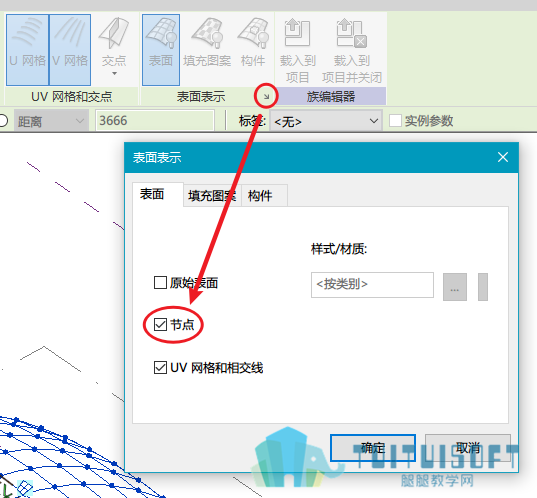Switch to the 表面 tab in dialog
This screenshot has width=537, height=498.
[158, 194]
